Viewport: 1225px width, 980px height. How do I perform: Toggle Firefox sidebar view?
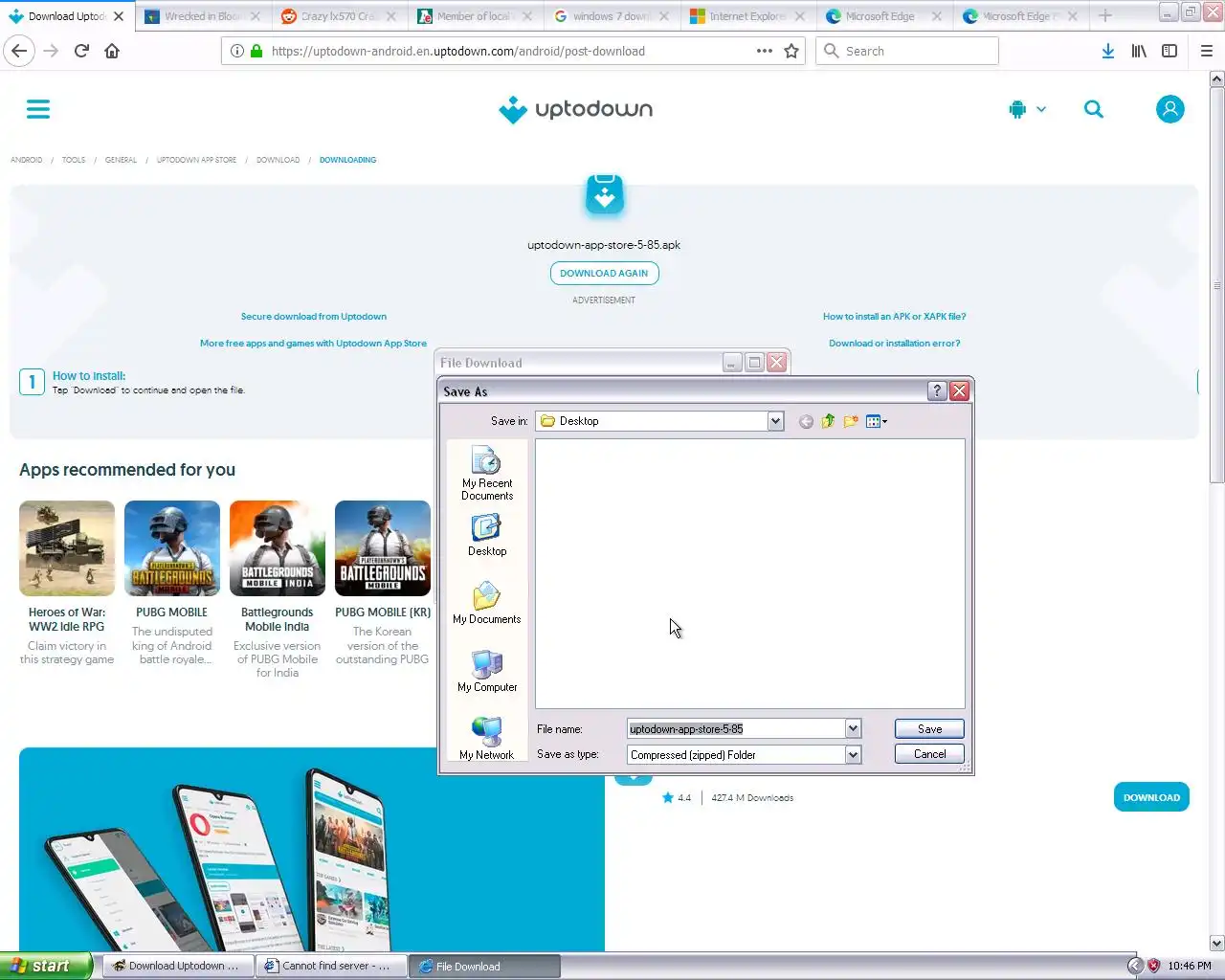point(1169,51)
